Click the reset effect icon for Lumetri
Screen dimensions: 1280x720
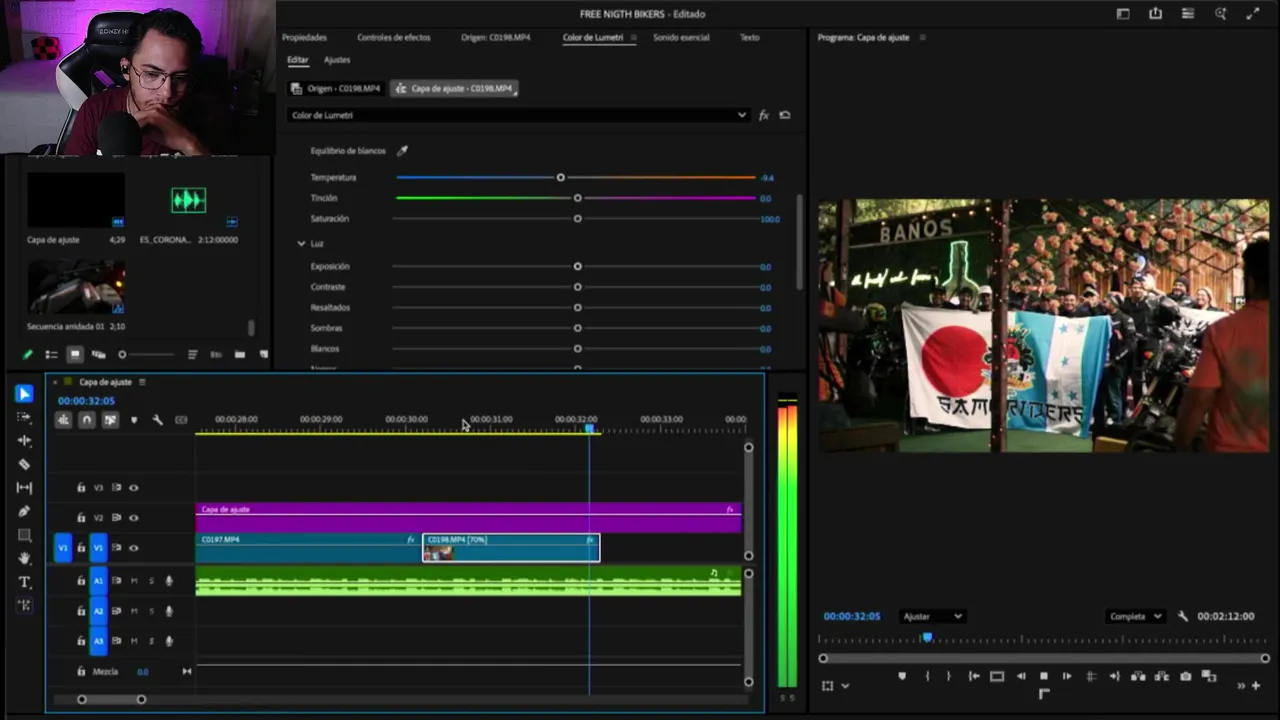click(x=785, y=115)
